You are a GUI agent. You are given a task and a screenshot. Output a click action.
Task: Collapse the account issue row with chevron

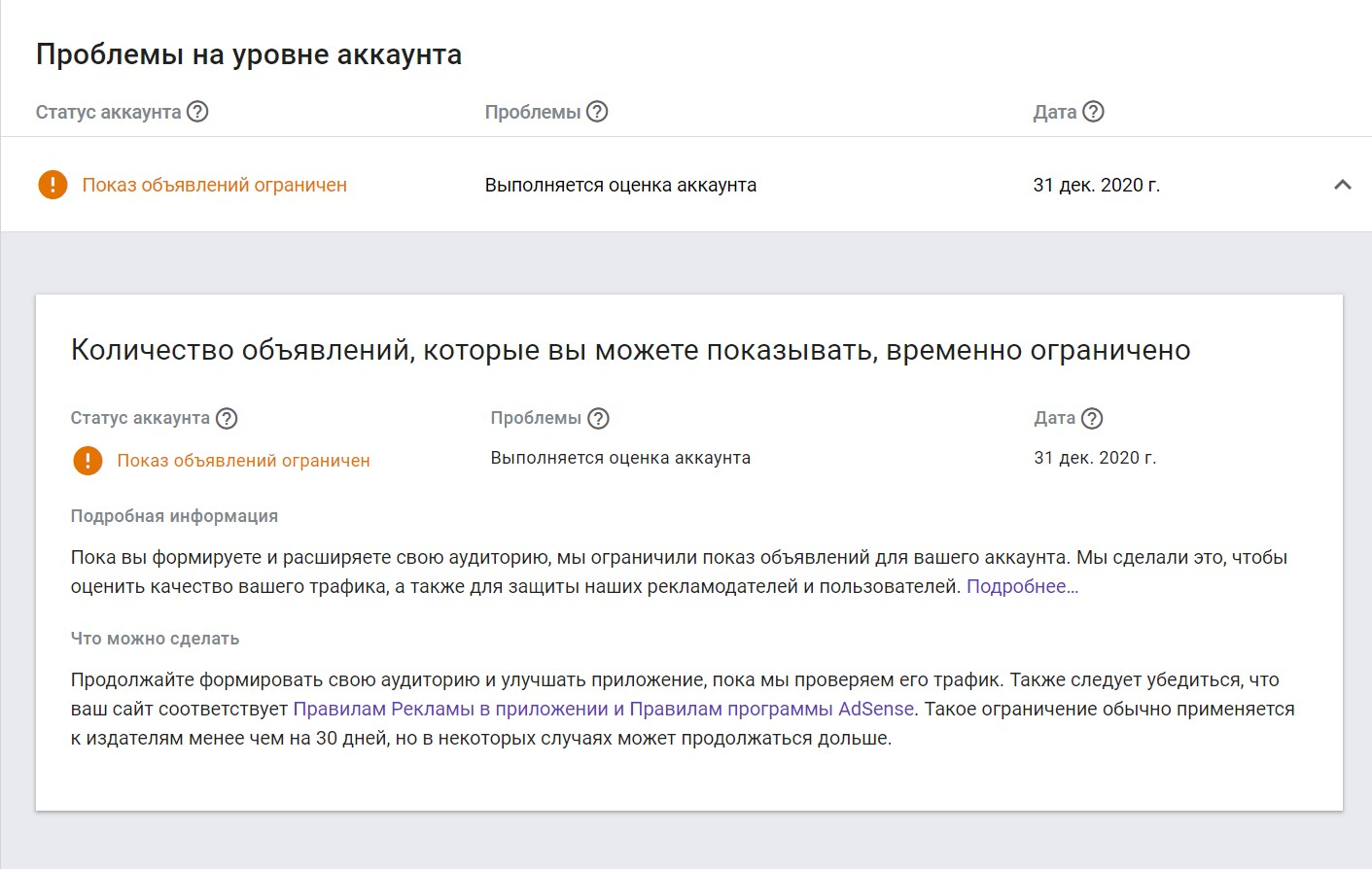tap(1343, 185)
